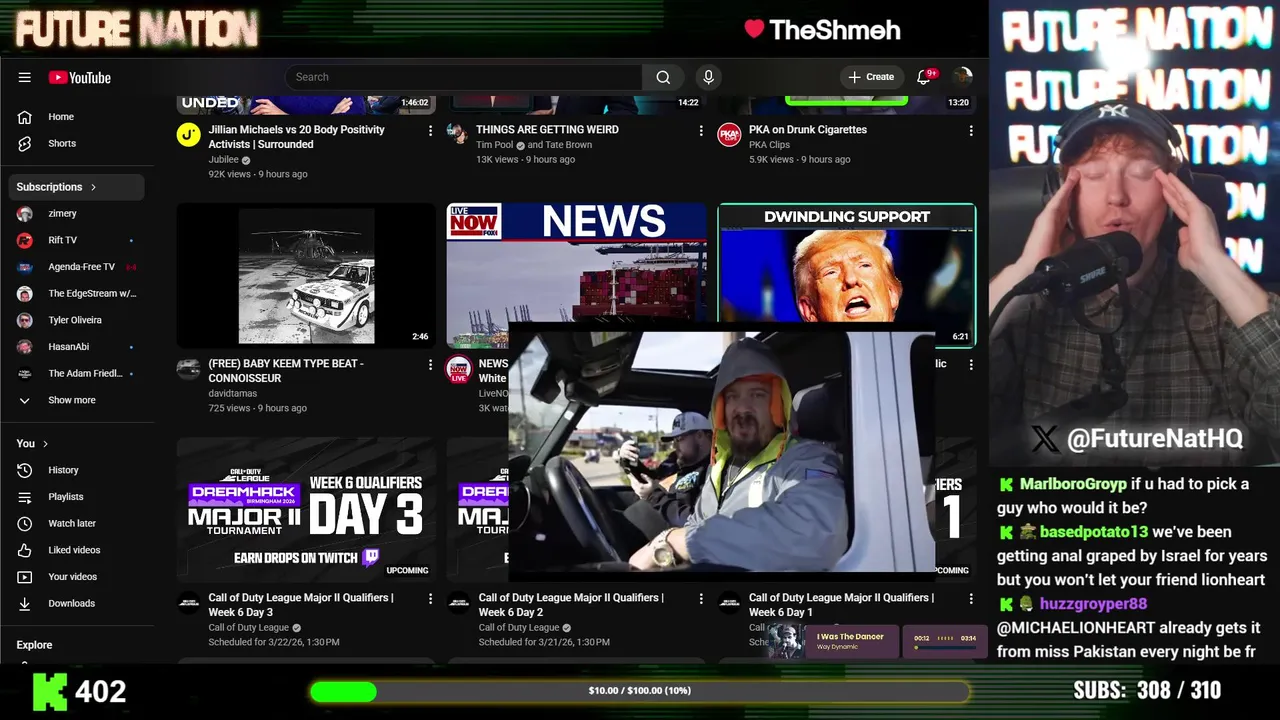Open the account avatar menu

pos(963,77)
